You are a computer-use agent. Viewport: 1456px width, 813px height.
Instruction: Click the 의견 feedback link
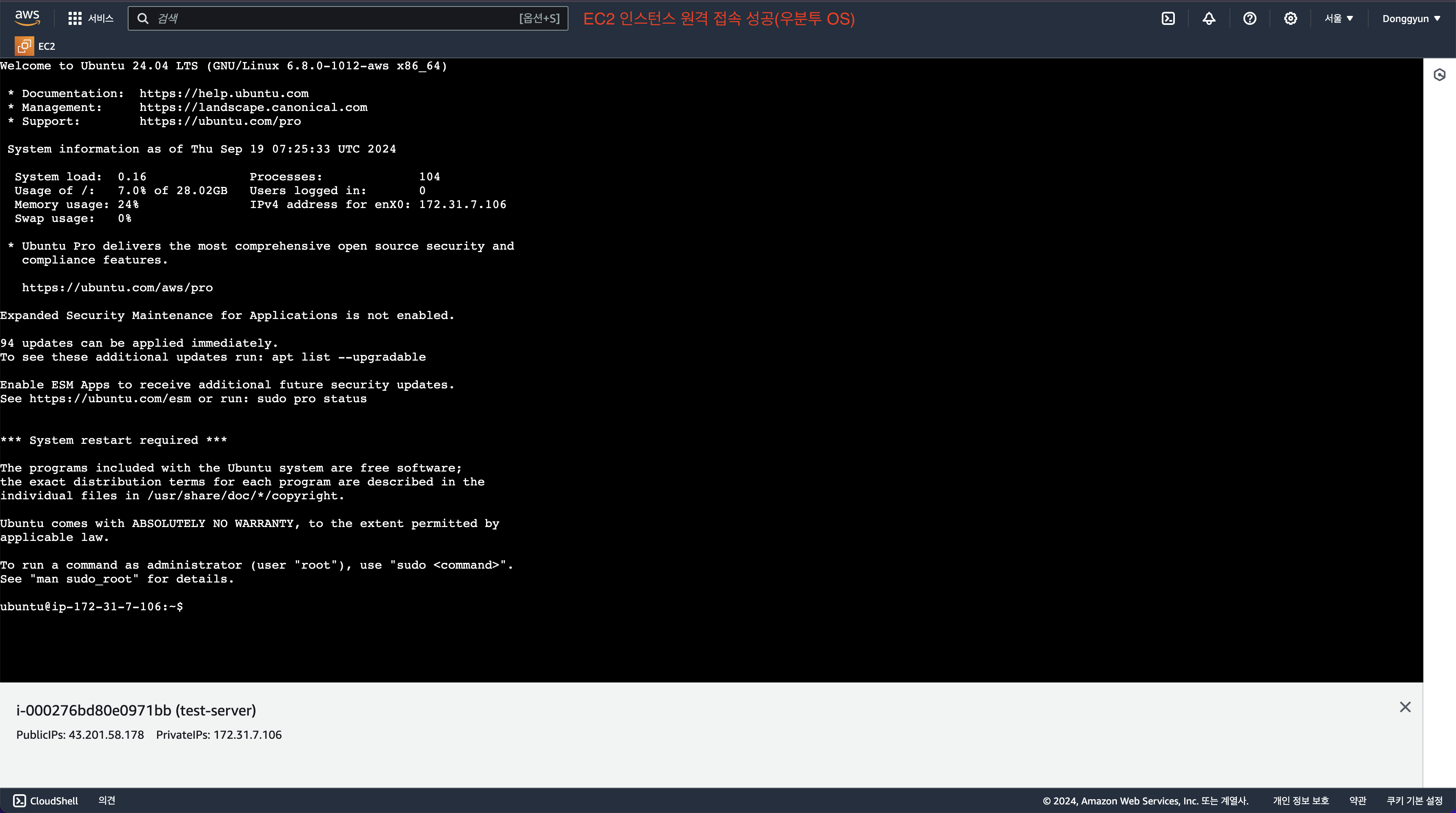106,800
